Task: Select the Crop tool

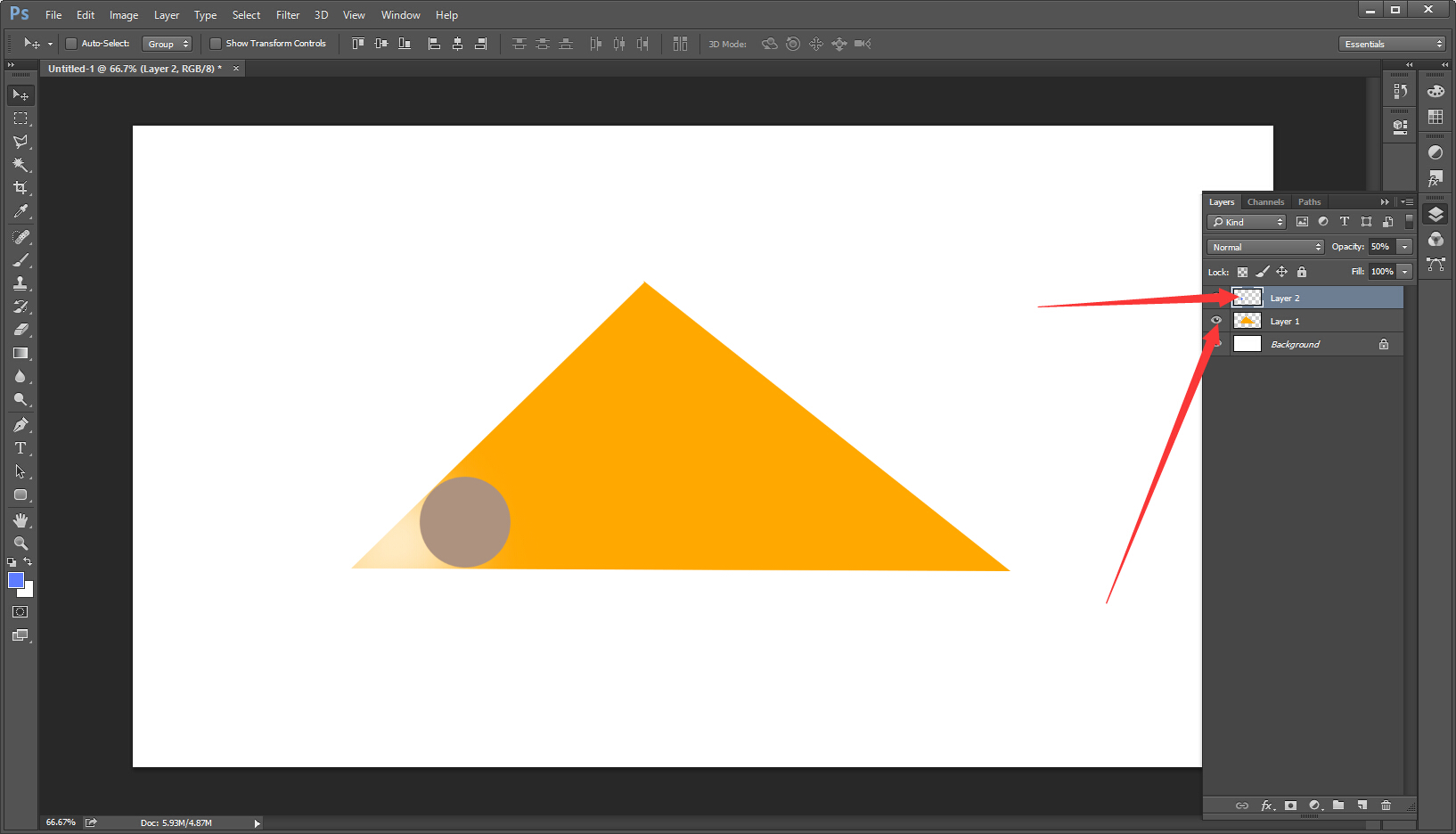Action: [x=20, y=188]
